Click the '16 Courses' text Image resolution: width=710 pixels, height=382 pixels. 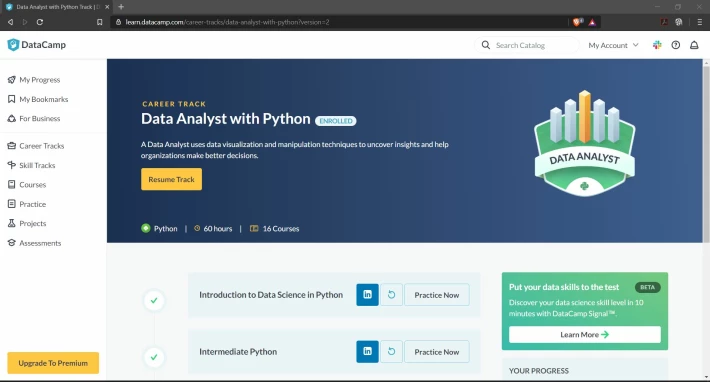[x=281, y=229]
